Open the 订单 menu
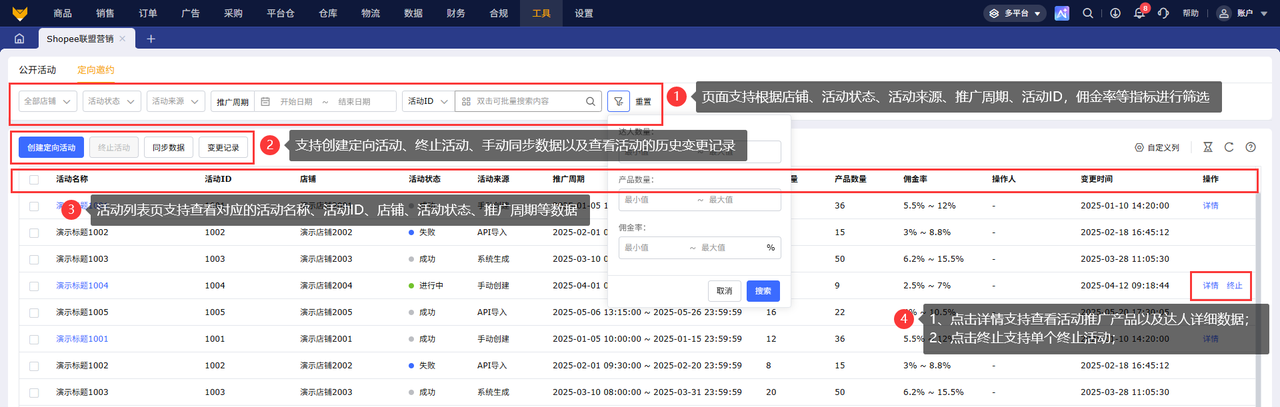 (147, 13)
